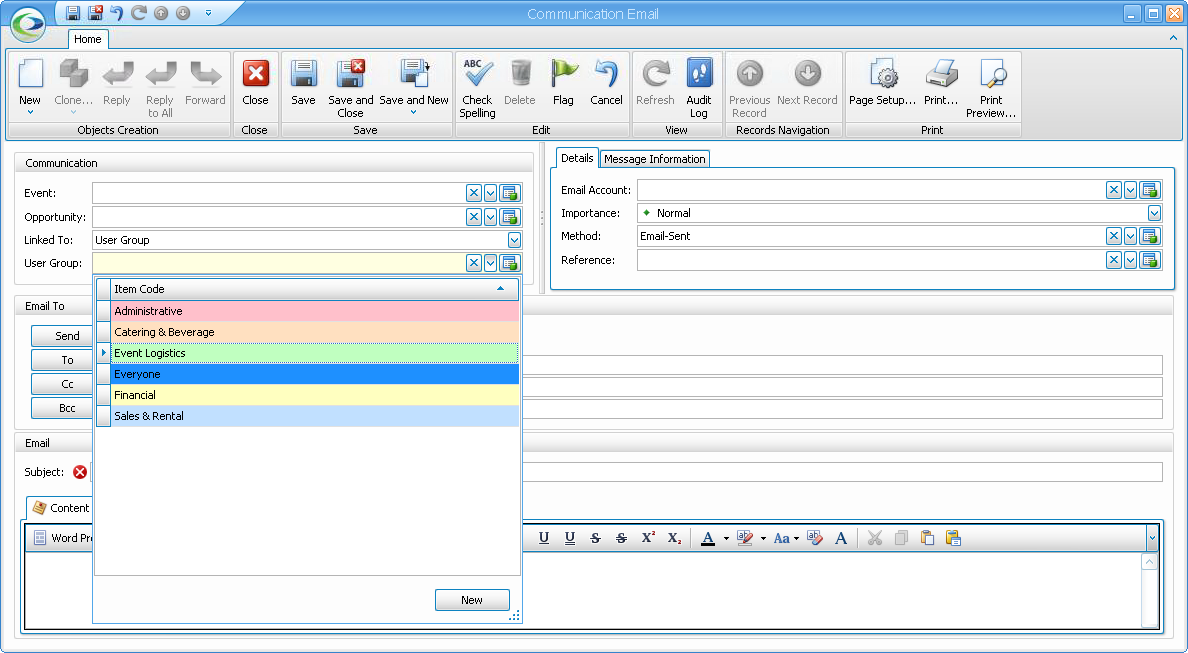Viewport: 1188px width, 653px height.
Task: Open Reference lookup list button
Action: point(1149,261)
